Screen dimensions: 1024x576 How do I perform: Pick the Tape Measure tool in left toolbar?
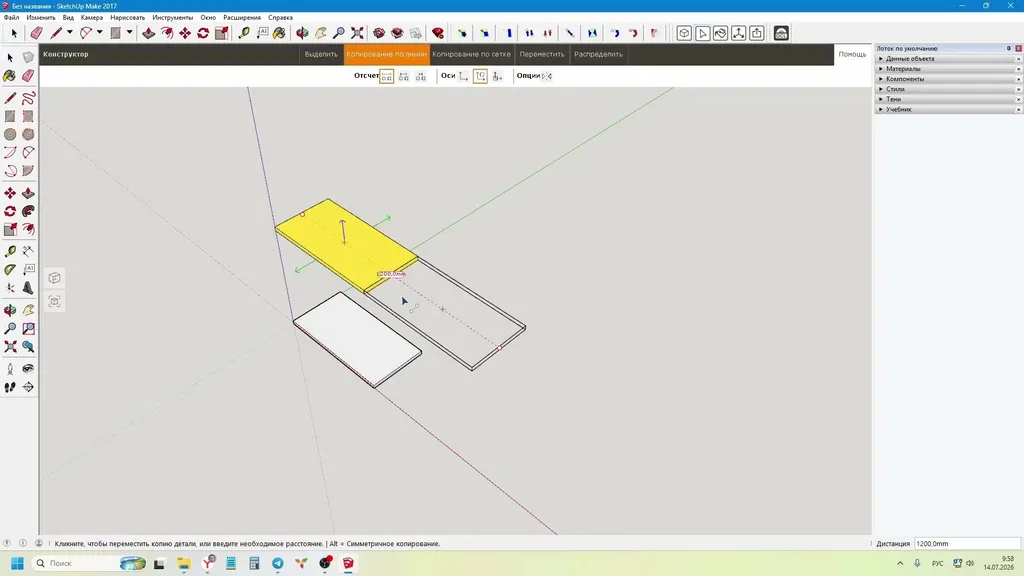(10, 251)
